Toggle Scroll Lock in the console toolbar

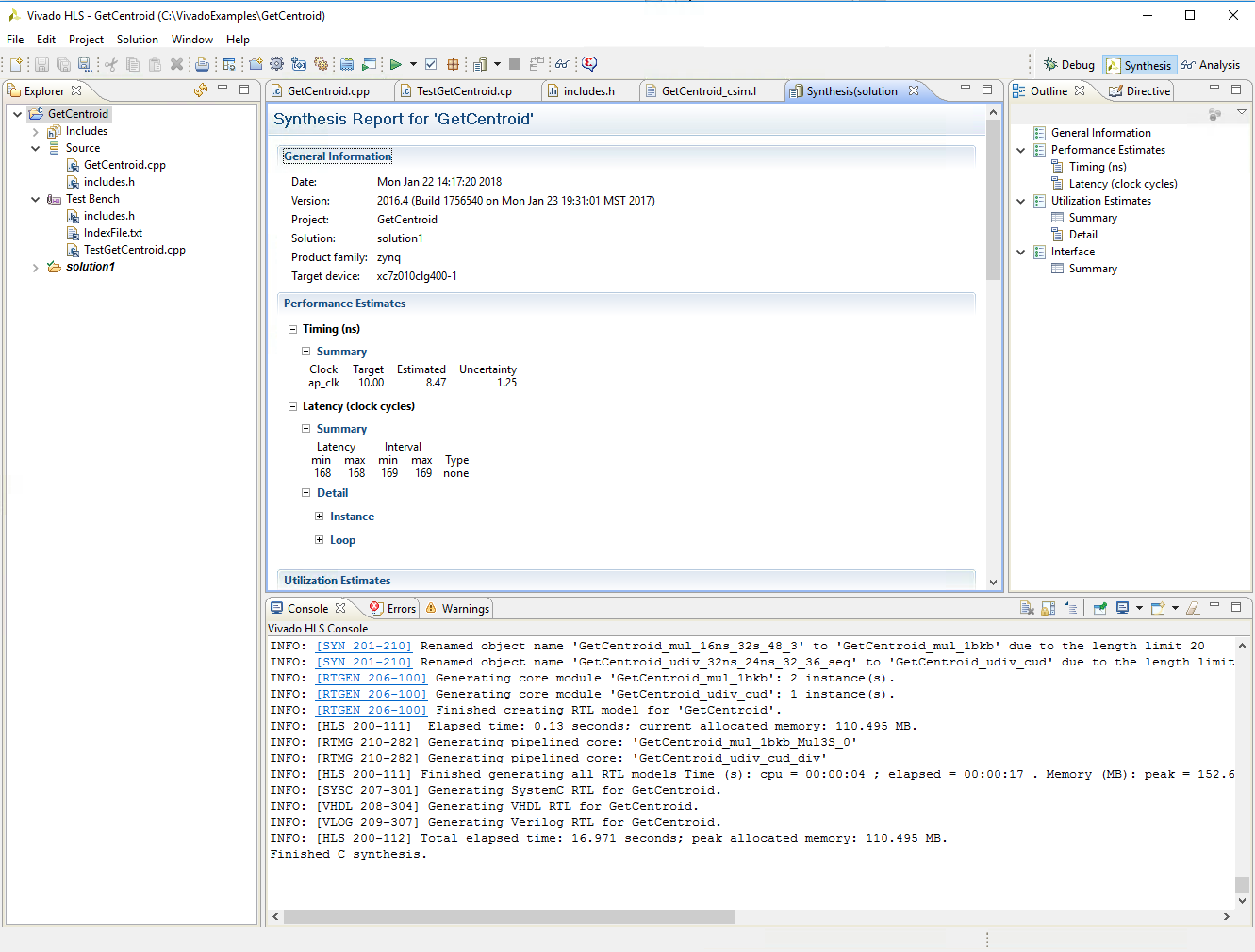[1049, 608]
